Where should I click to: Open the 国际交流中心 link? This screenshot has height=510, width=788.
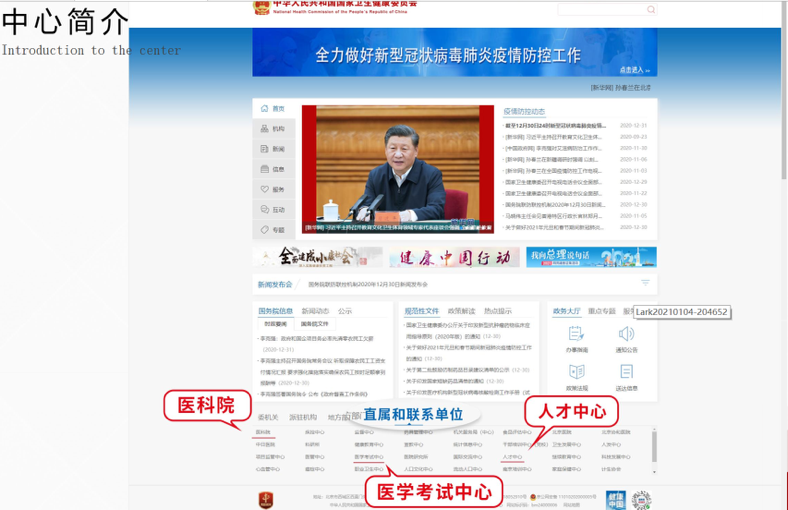(x=467, y=457)
